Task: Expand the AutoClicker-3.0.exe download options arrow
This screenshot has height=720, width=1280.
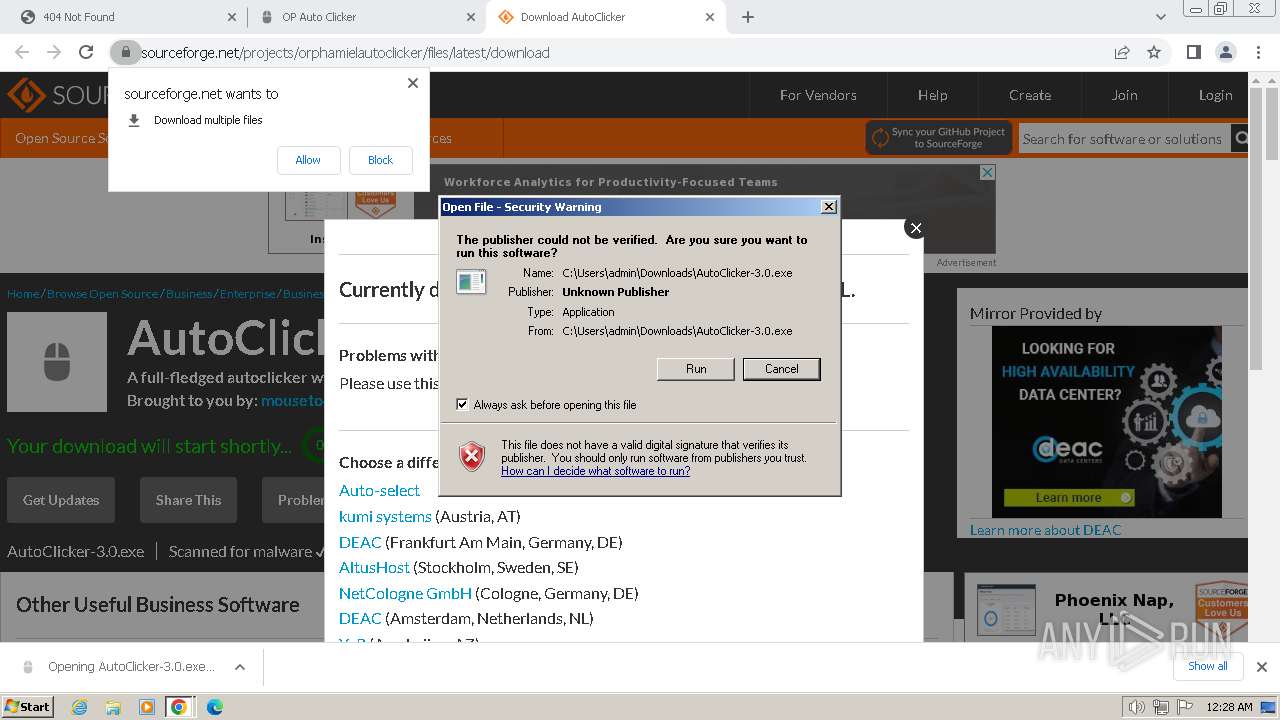Action: pyautogui.click(x=240, y=667)
